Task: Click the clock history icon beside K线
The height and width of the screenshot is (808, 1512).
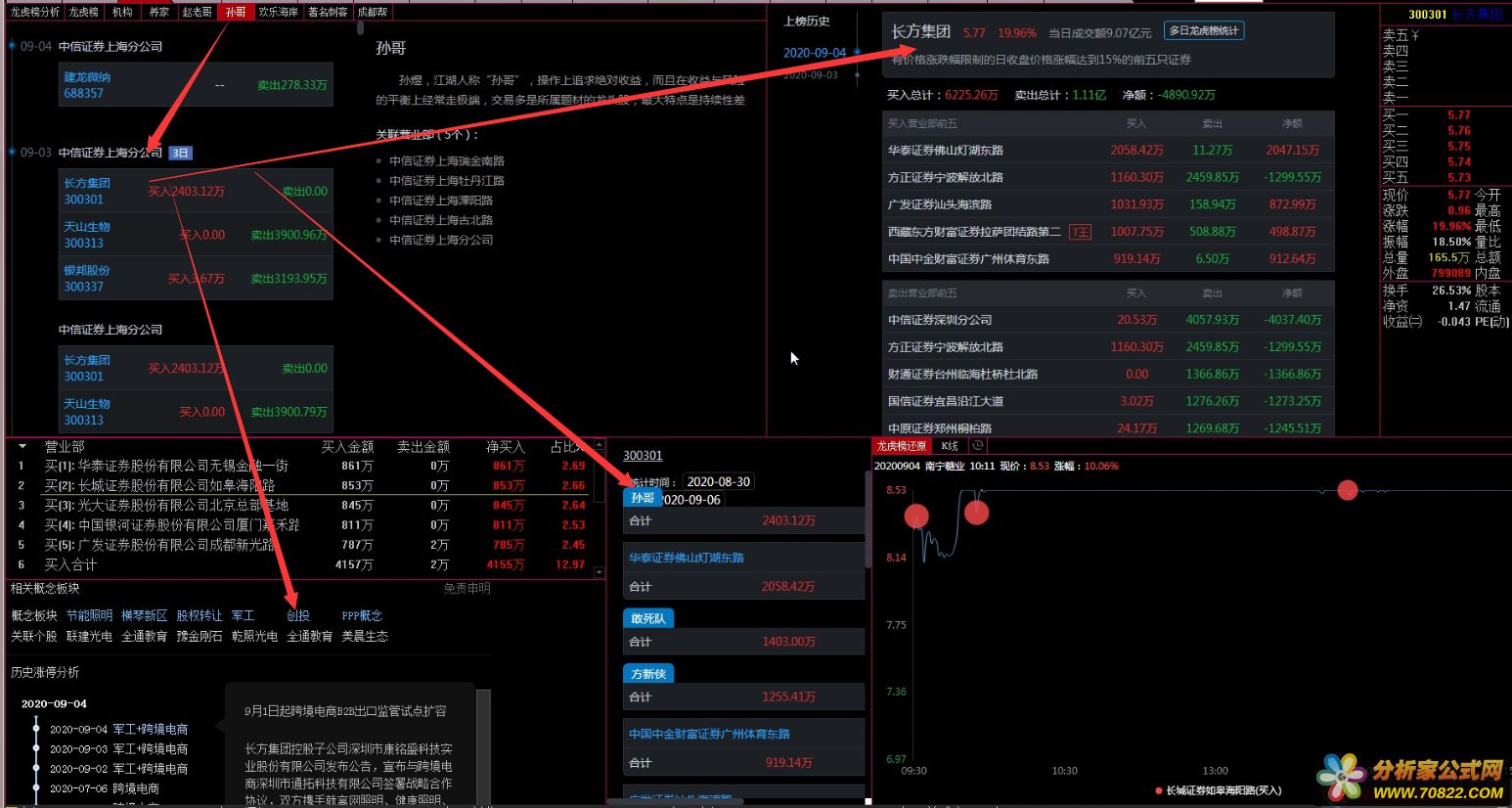Action: [977, 446]
